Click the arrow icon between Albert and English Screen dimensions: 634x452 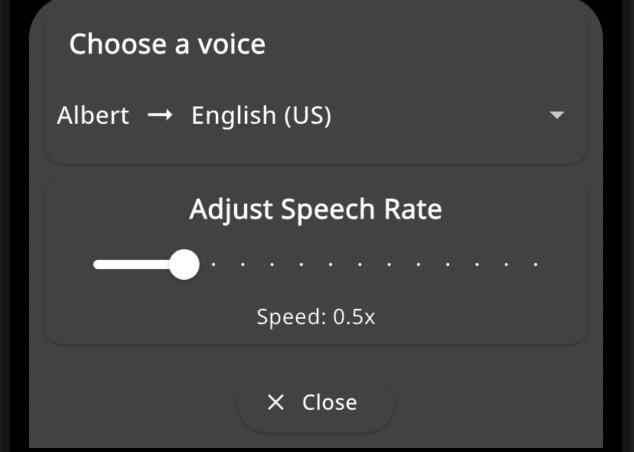point(160,116)
